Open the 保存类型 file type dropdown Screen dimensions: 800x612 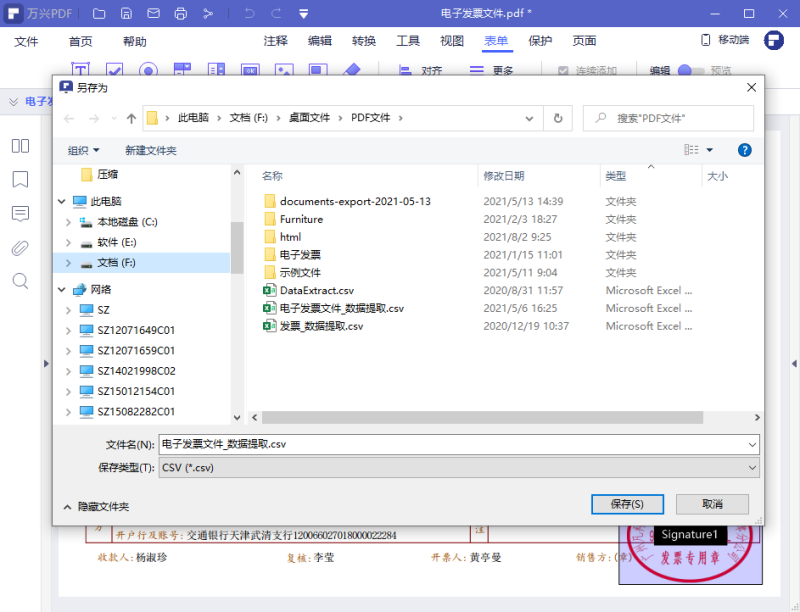tap(753, 467)
